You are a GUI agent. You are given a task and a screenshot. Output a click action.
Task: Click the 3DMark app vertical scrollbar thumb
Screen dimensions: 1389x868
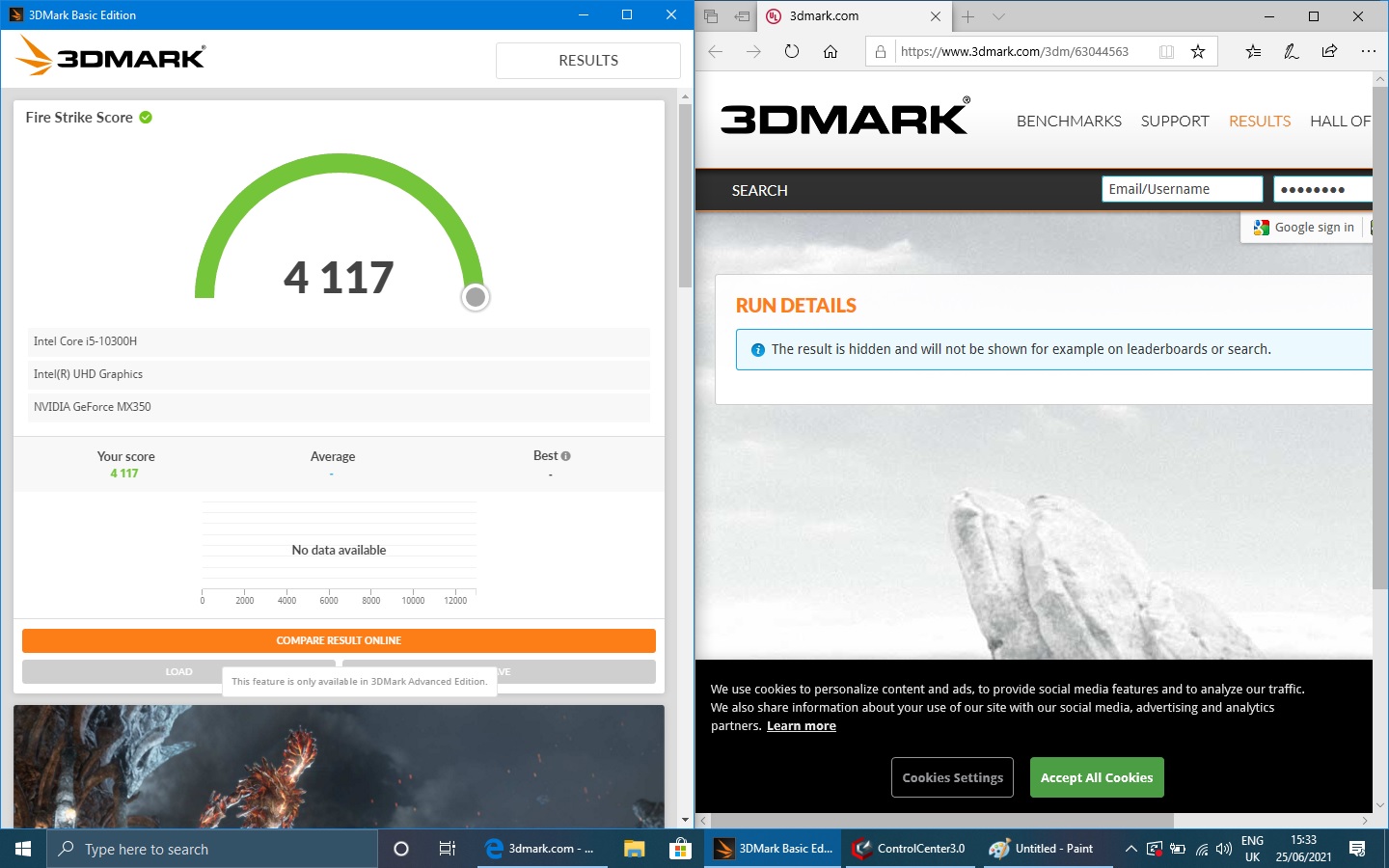[686, 196]
